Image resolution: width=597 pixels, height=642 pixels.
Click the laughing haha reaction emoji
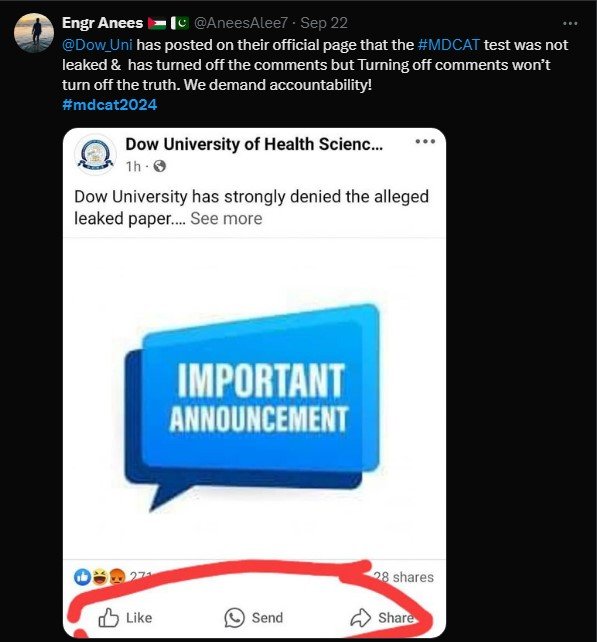[x=100, y=577]
